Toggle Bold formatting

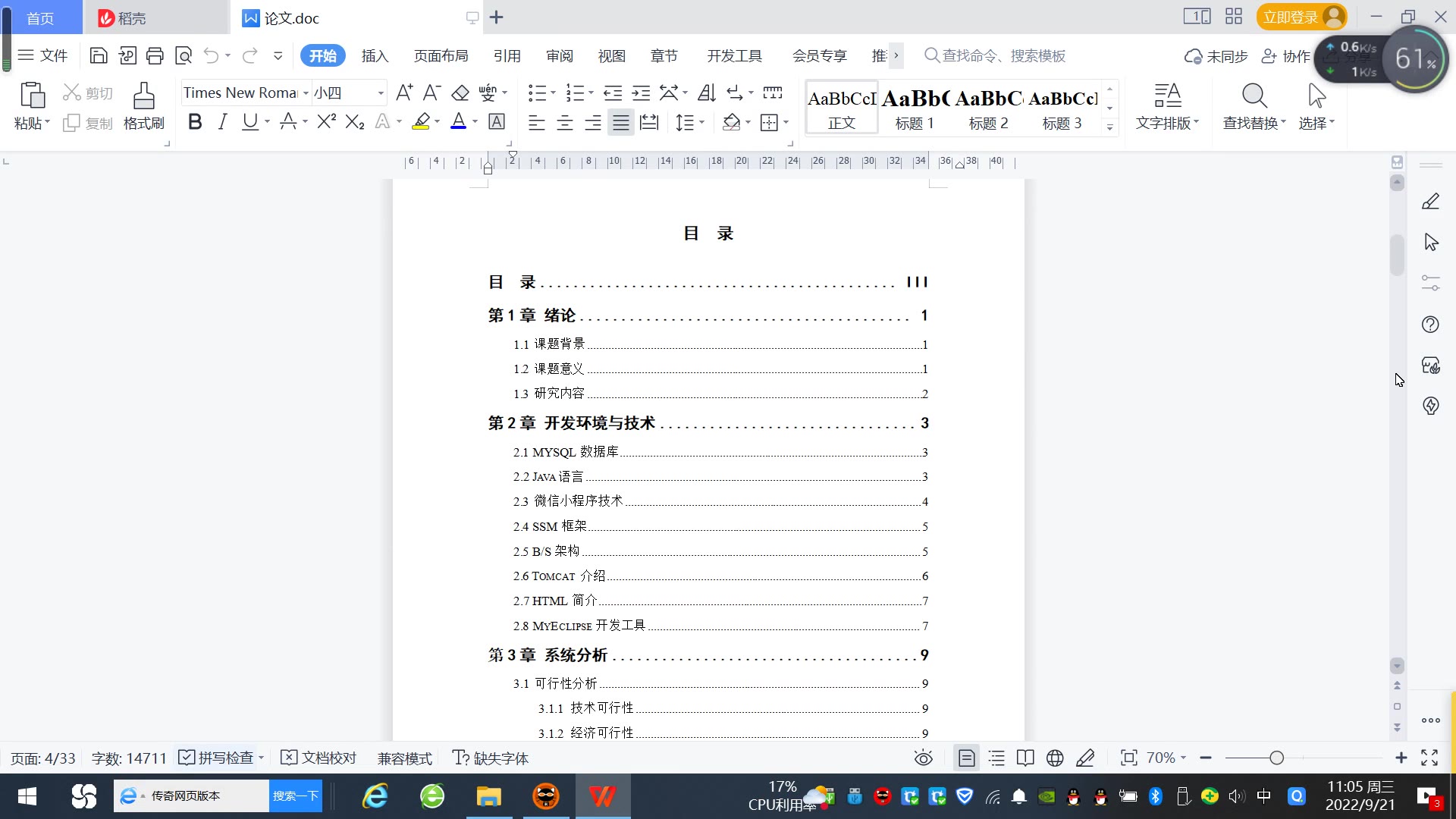pyautogui.click(x=195, y=121)
